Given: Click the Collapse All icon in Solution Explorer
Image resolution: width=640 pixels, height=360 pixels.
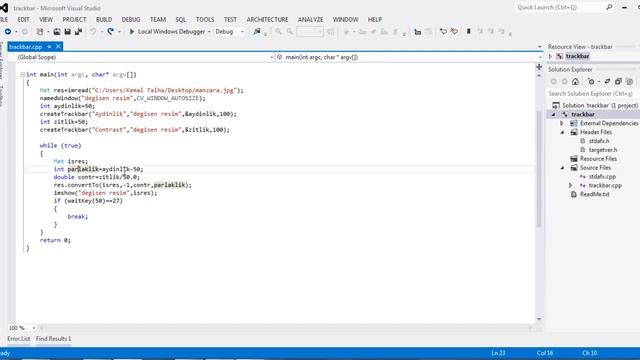Looking at the screenshot, I should 618,82.
